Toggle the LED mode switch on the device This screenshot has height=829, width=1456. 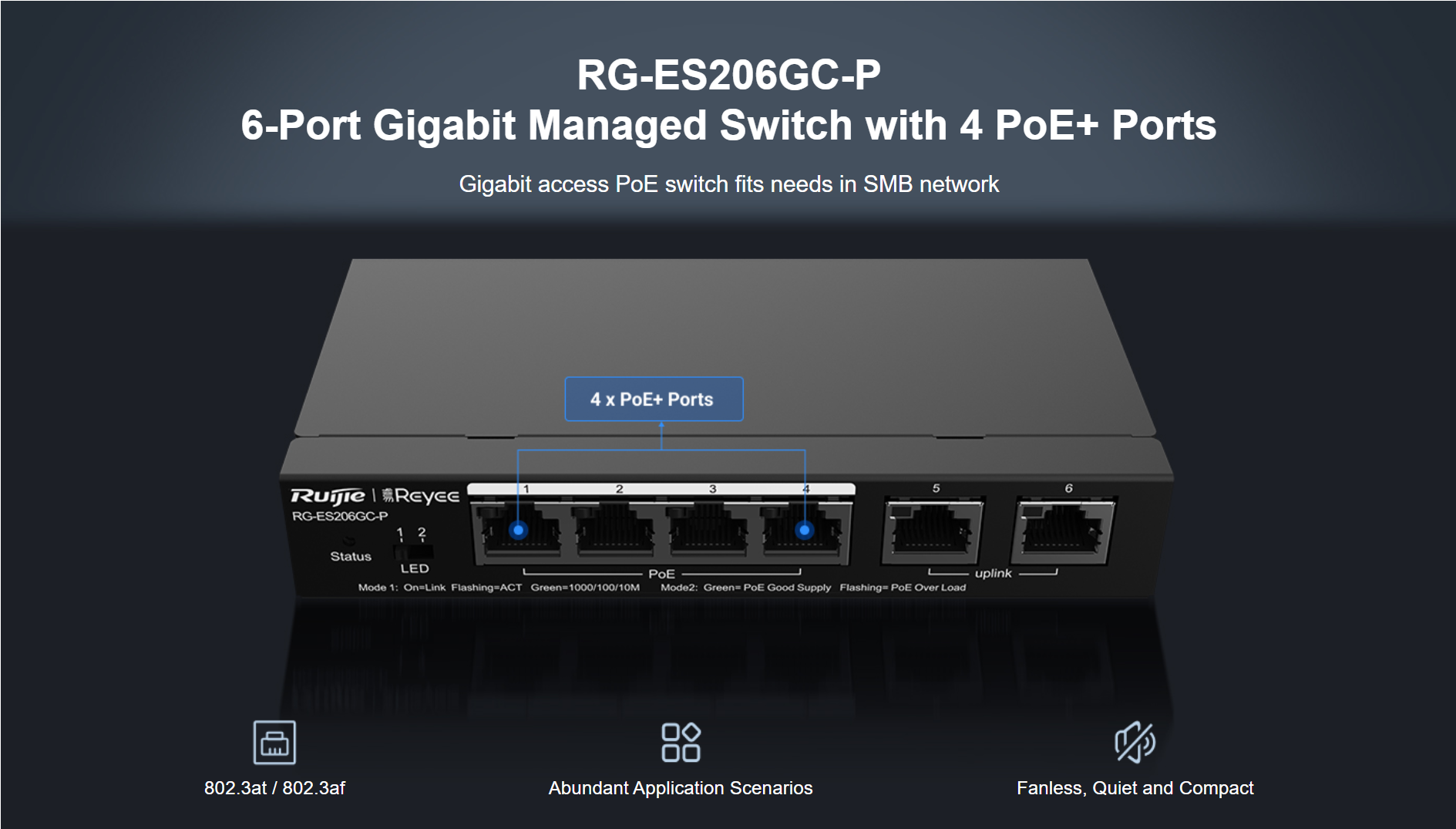point(414,552)
